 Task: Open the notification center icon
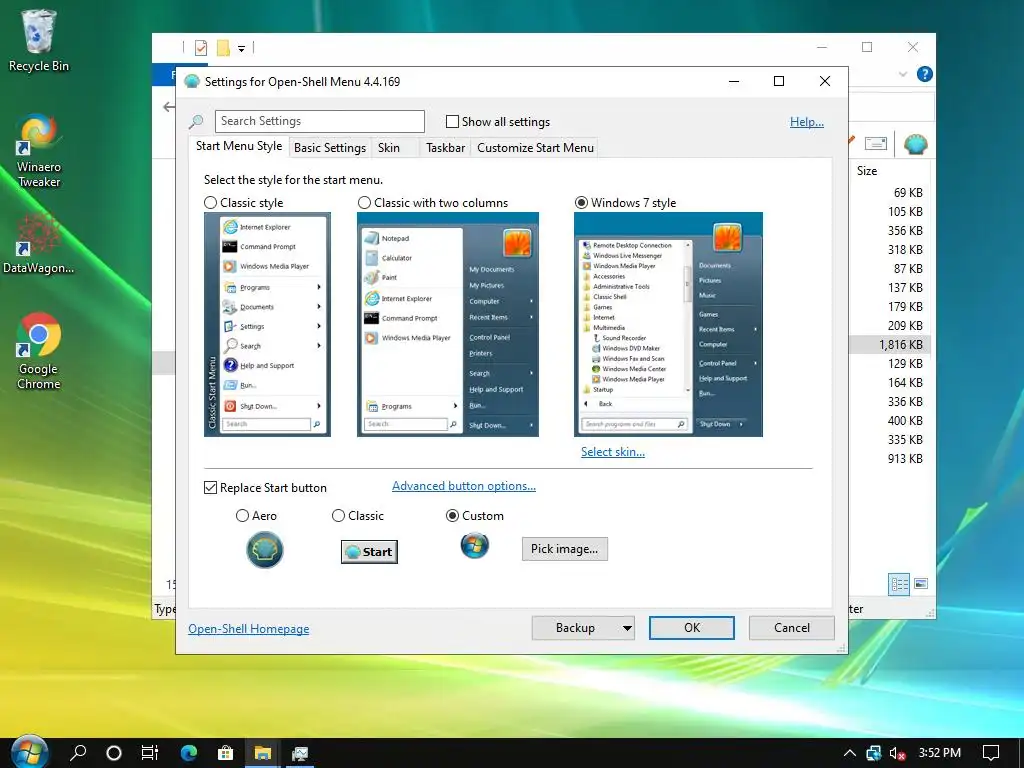click(991, 753)
